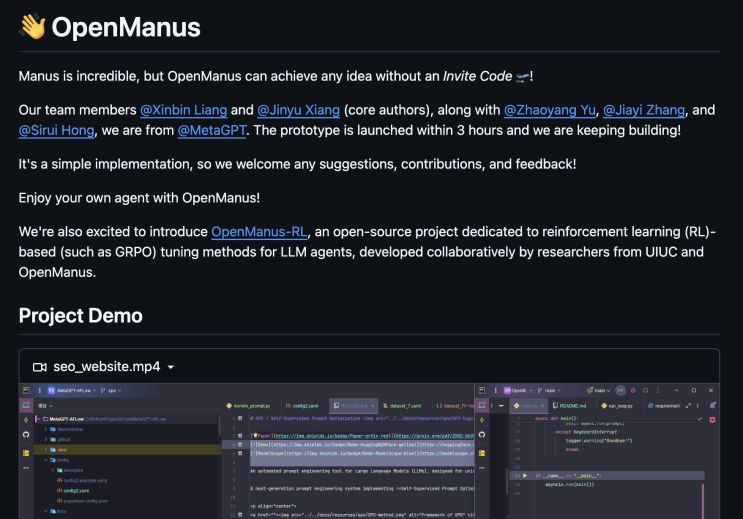Open the @Jinyu Xiang profile link
Viewport: 743px width, 519px height.
299,110
